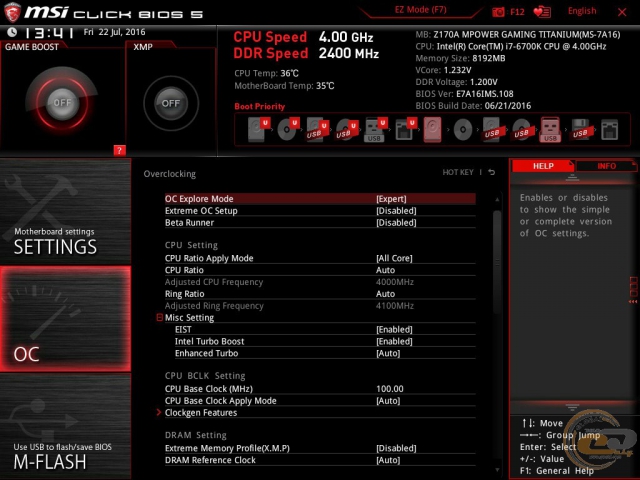640x480 pixels.
Task: Change language via English button
Action: tap(582, 11)
